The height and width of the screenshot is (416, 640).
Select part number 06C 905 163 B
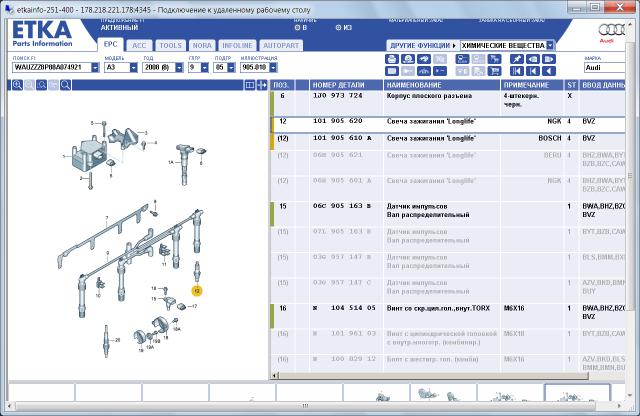point(342,206)
